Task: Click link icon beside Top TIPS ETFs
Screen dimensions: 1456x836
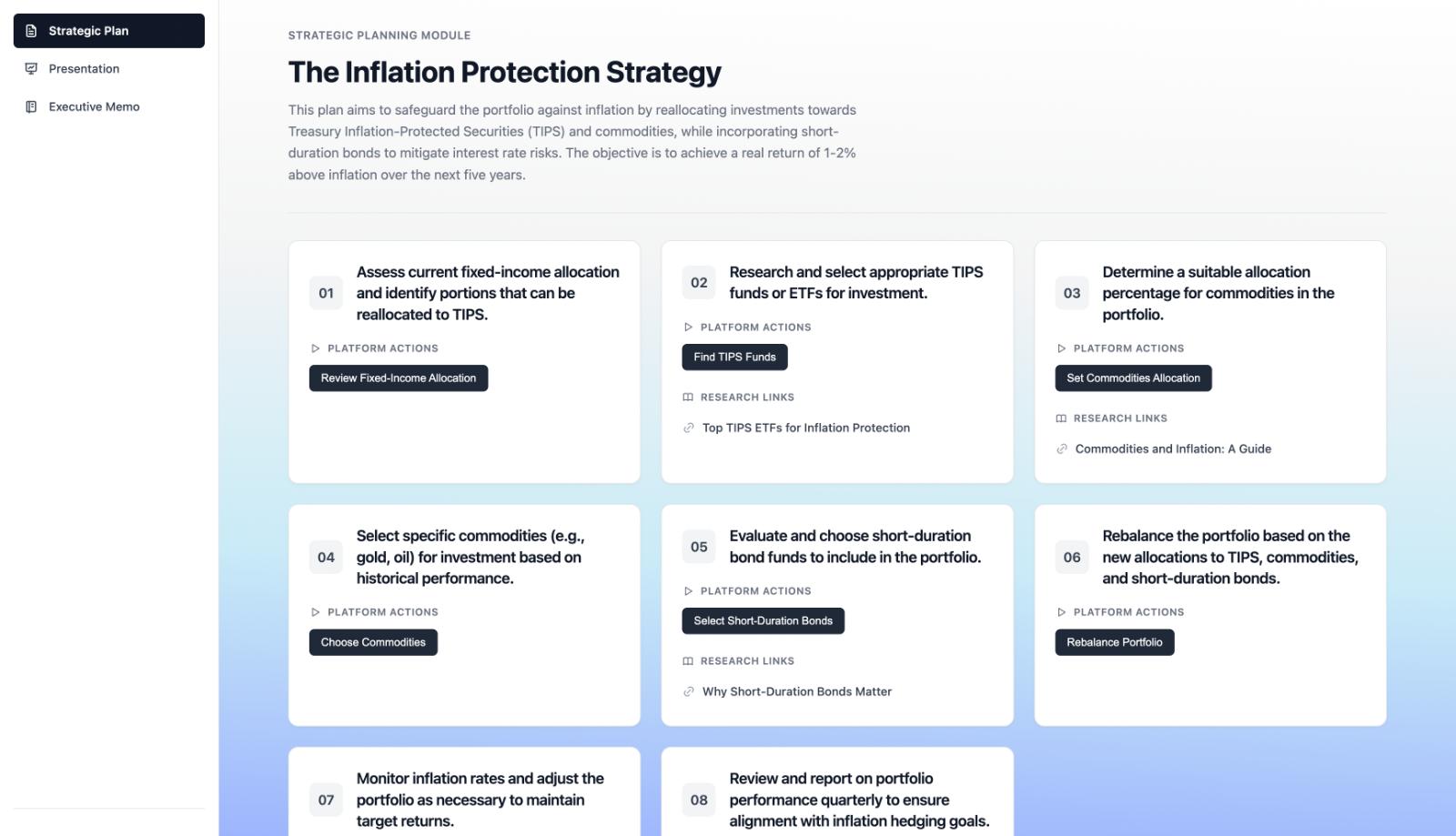Action: [x=689, y=428]
